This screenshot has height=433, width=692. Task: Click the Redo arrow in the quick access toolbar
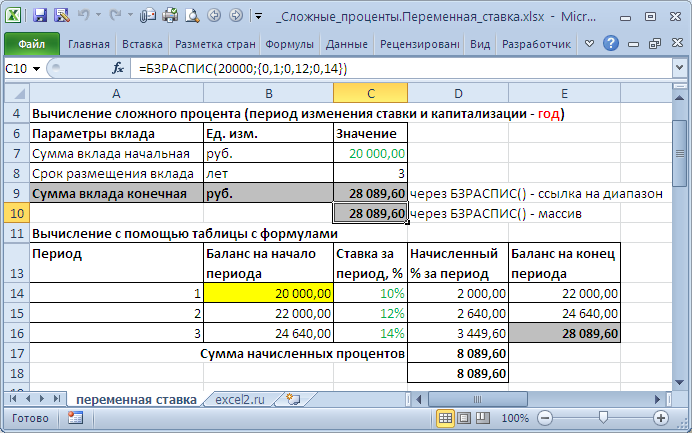116,15
